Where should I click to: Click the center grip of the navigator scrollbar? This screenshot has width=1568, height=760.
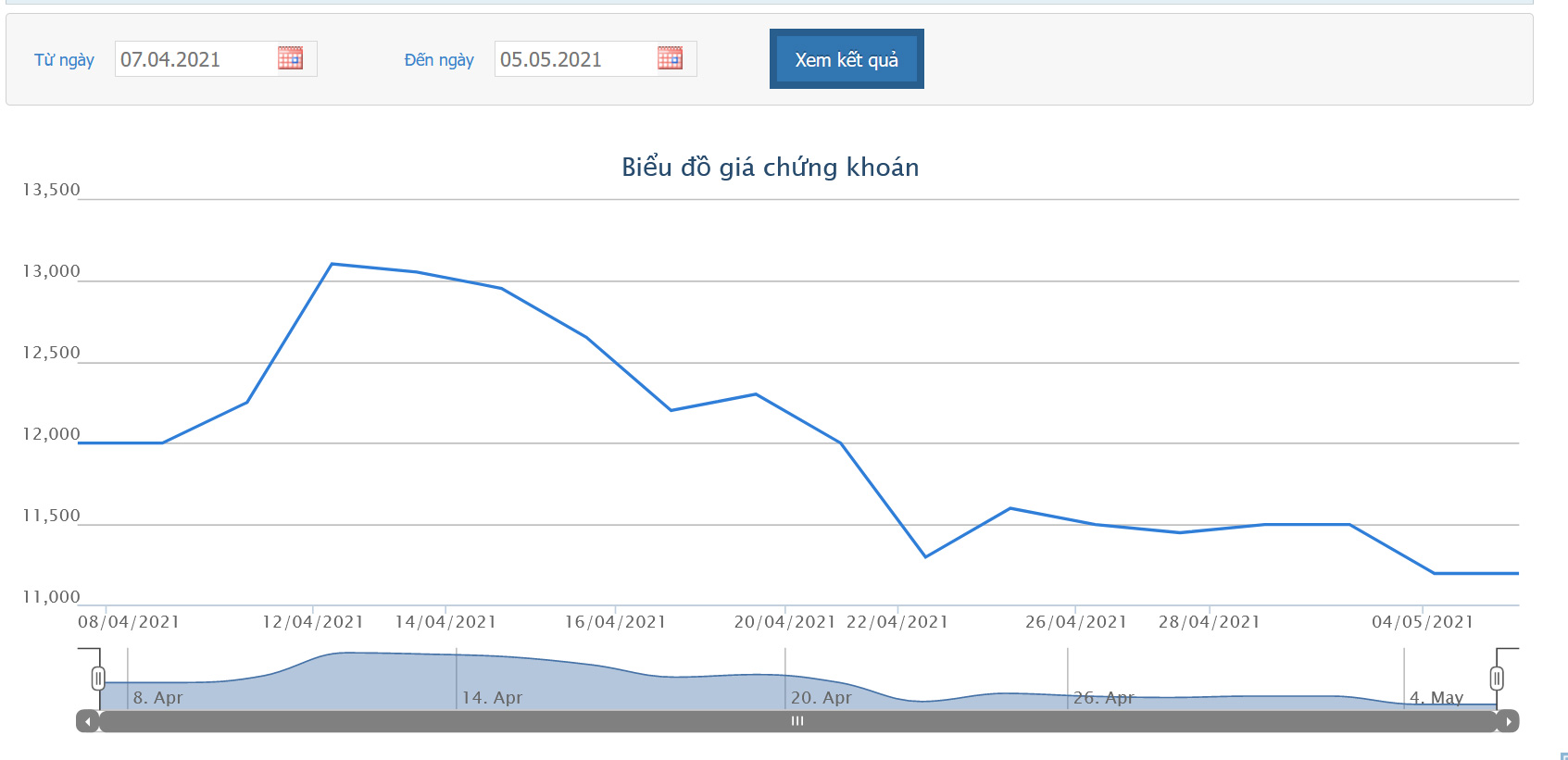click(x=797, y=721)
